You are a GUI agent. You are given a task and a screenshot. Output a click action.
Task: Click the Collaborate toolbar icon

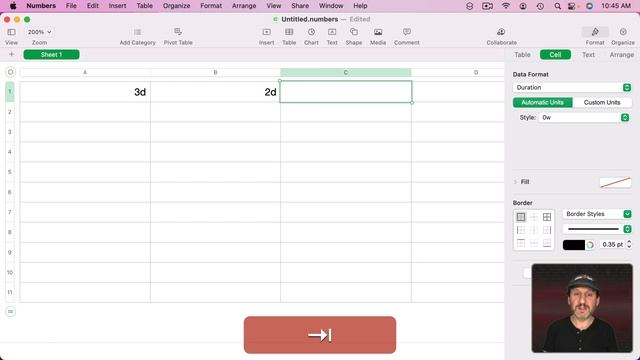[501, 32]
